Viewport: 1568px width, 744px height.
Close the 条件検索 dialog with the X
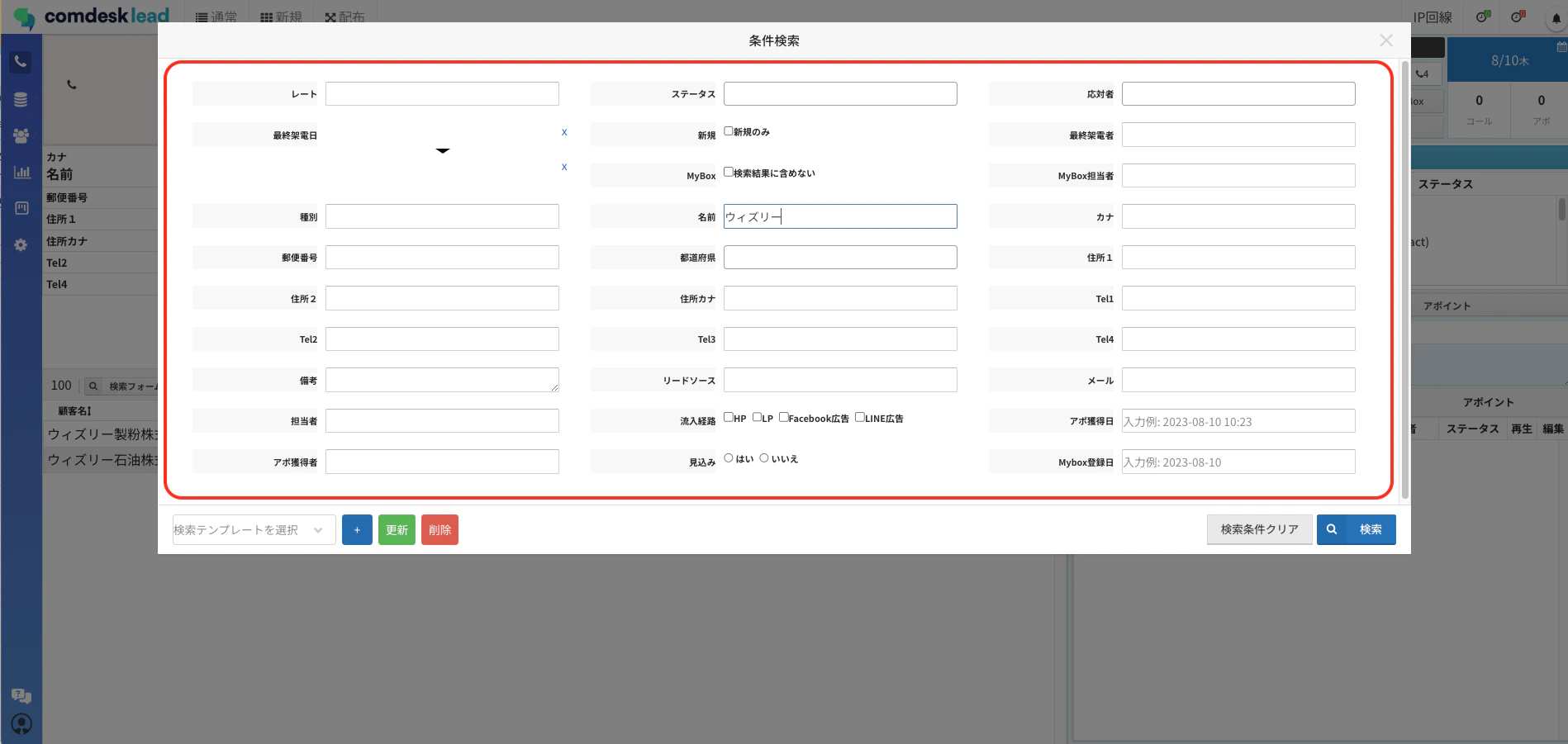[1386, 40]
